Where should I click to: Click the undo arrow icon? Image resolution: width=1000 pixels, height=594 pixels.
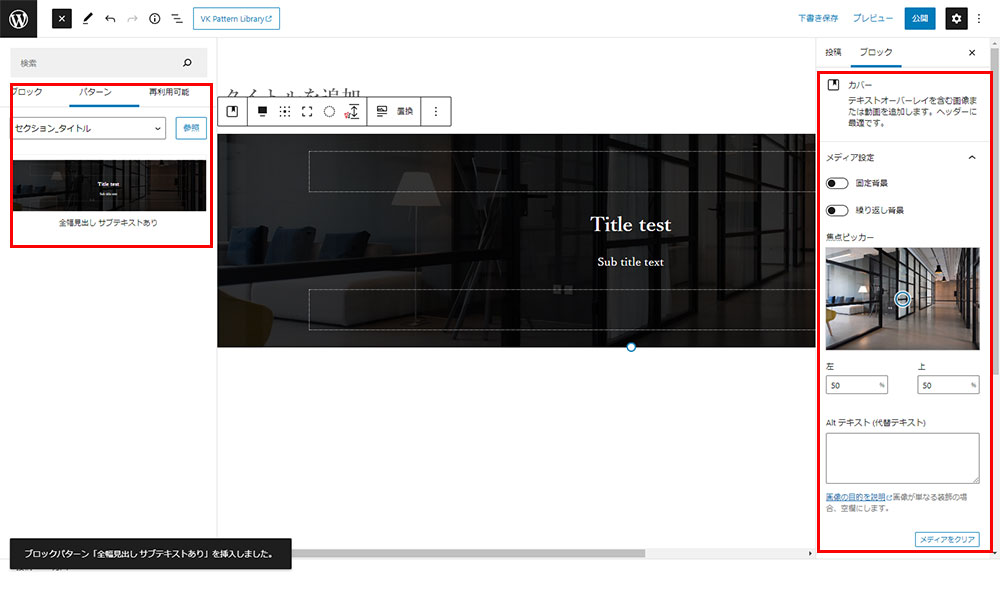(110, 18)
